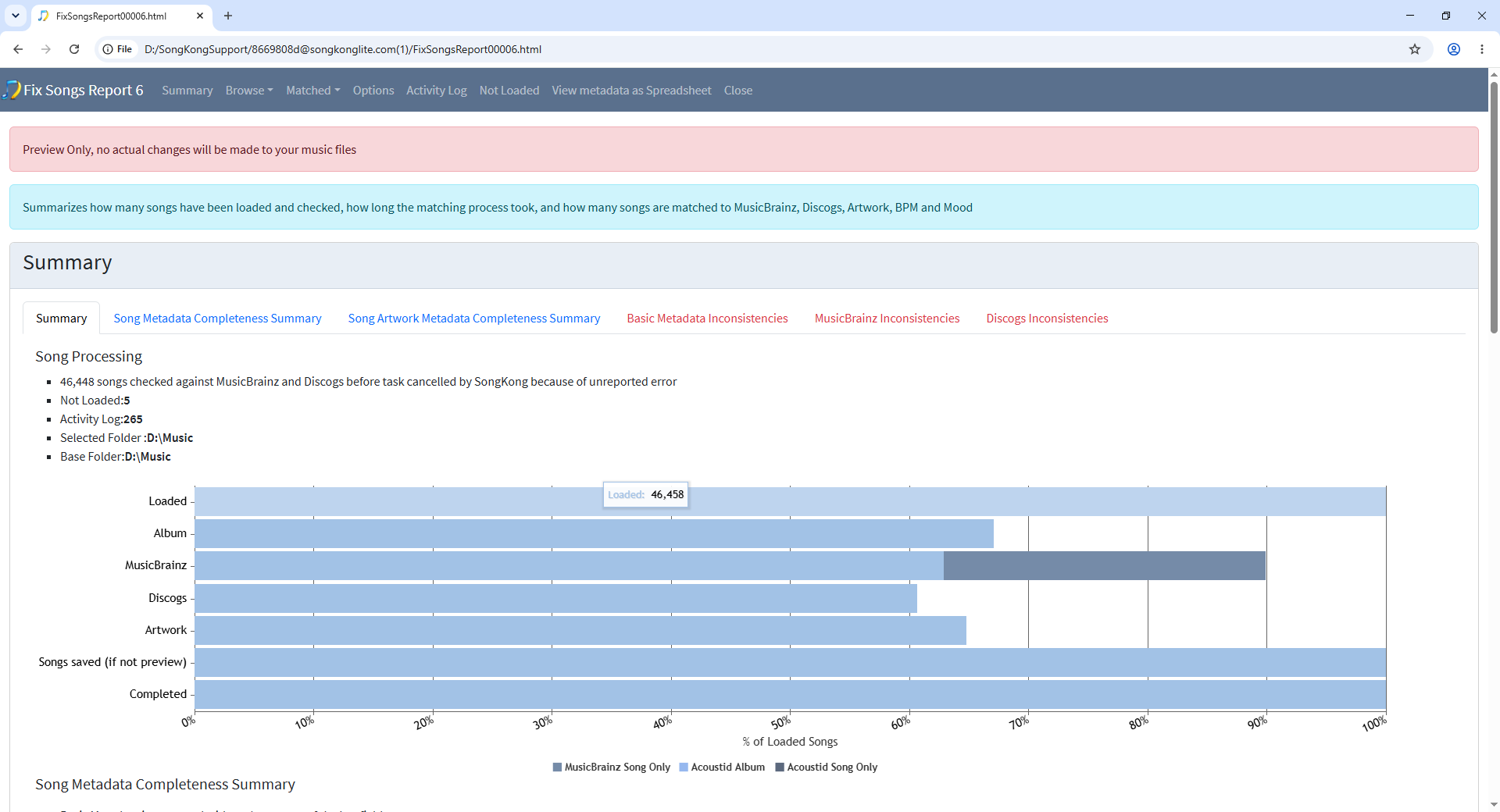The height and width of the screenshot is (812, 1500).
Task: Click the Loaded bar in the chart
Action: 791,501
